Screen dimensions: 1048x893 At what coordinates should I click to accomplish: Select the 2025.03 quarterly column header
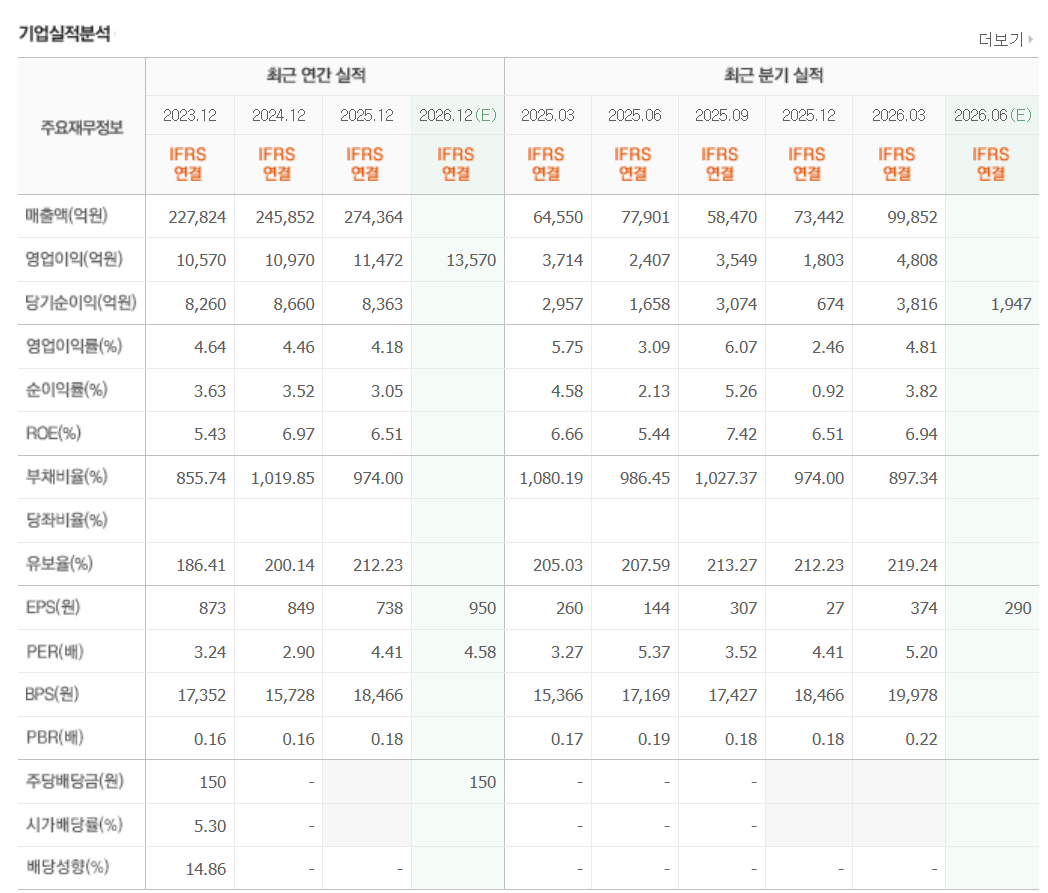point(547,116)
